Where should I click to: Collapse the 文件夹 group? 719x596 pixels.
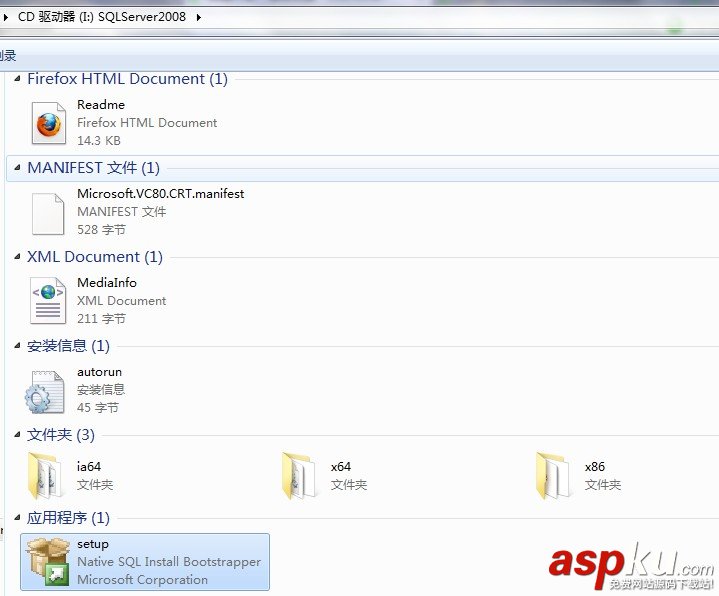coord(17,435)
